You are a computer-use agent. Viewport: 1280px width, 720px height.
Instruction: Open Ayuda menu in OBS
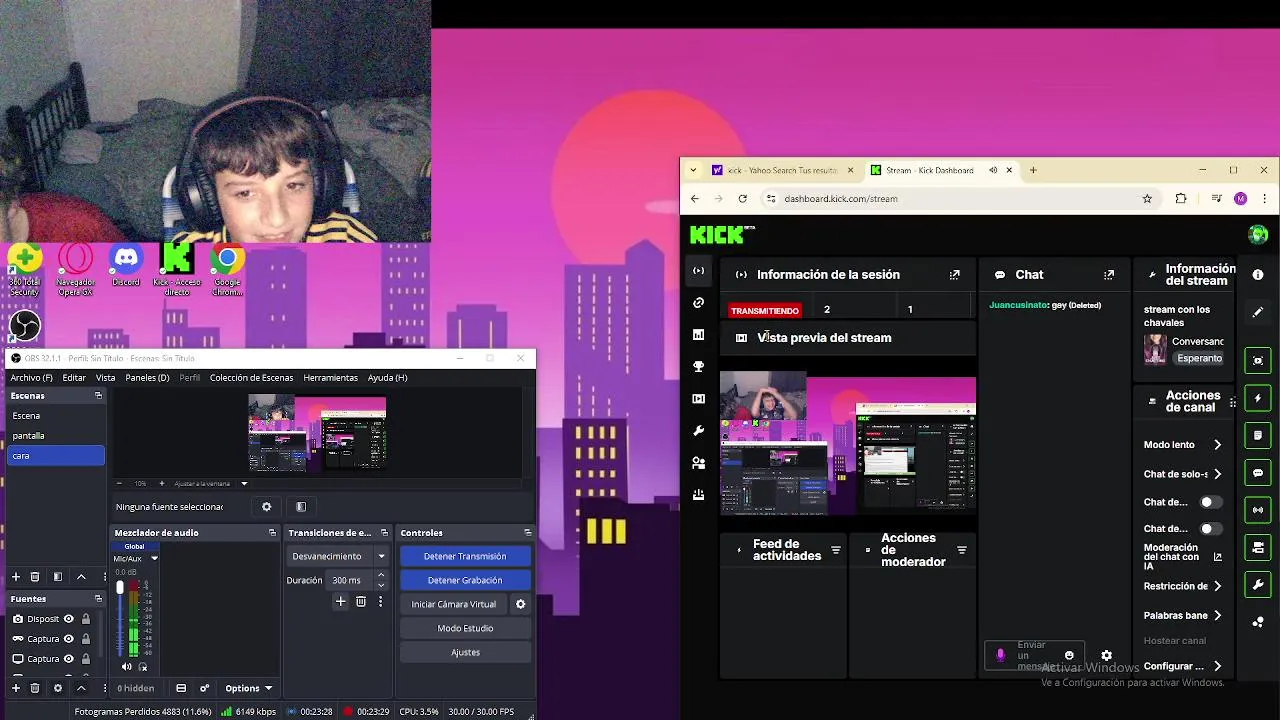tap(387, 378)
